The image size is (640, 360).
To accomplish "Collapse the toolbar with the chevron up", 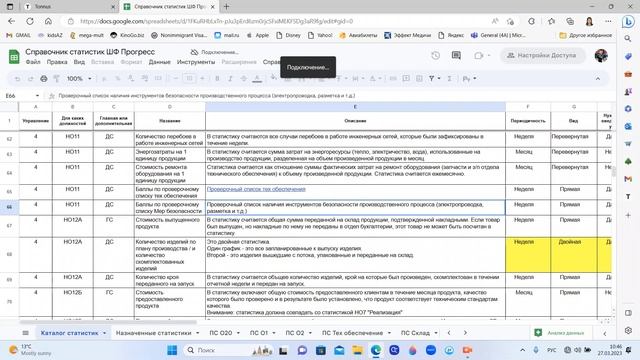I will (x=598, y=78).
